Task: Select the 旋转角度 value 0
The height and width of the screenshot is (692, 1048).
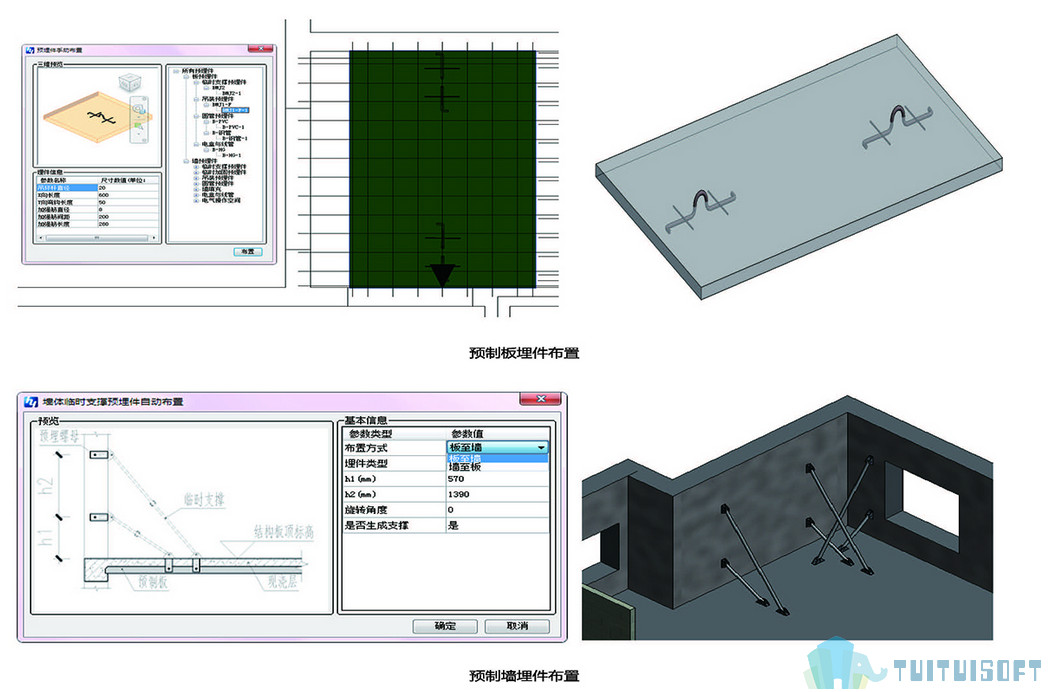Action: coord(497,509)
